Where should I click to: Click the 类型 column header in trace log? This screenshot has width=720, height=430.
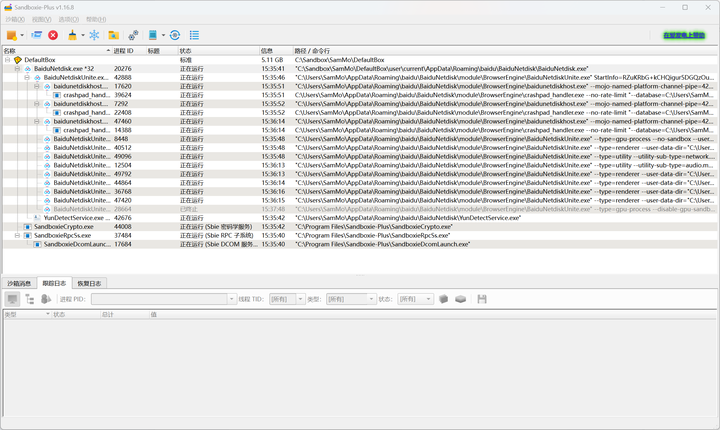coord(27,315)
